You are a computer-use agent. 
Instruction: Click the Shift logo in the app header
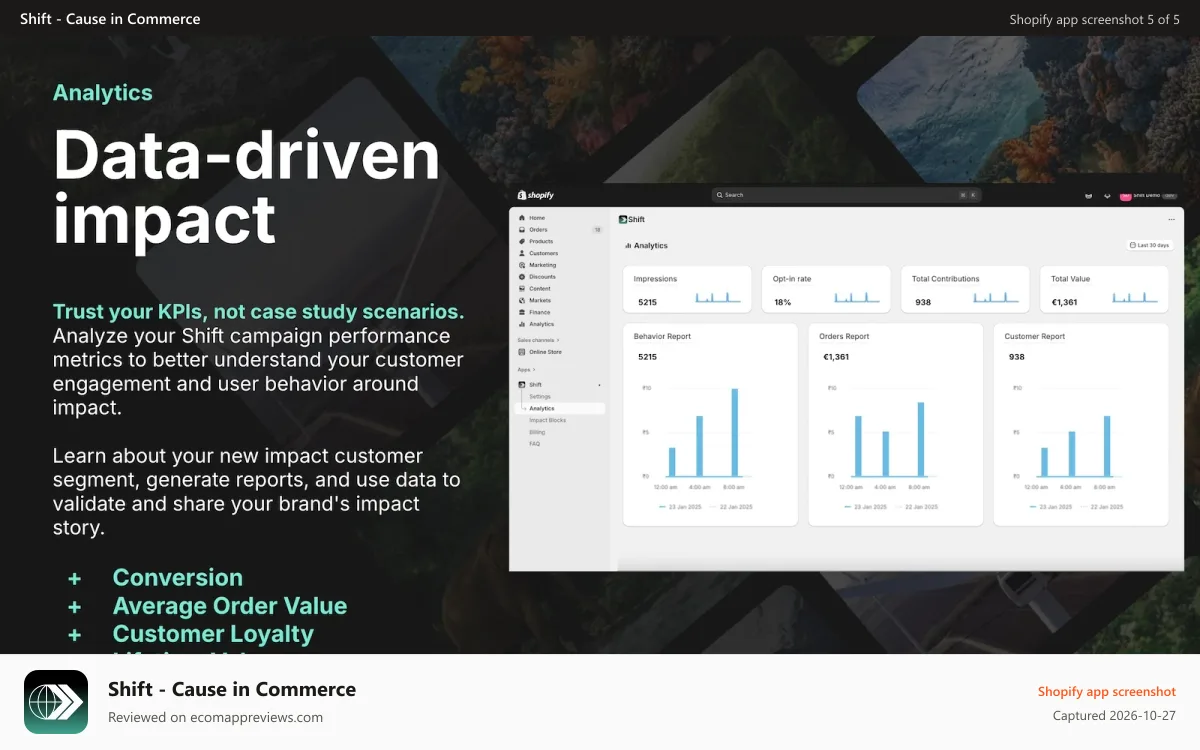[x=623, y=219]
